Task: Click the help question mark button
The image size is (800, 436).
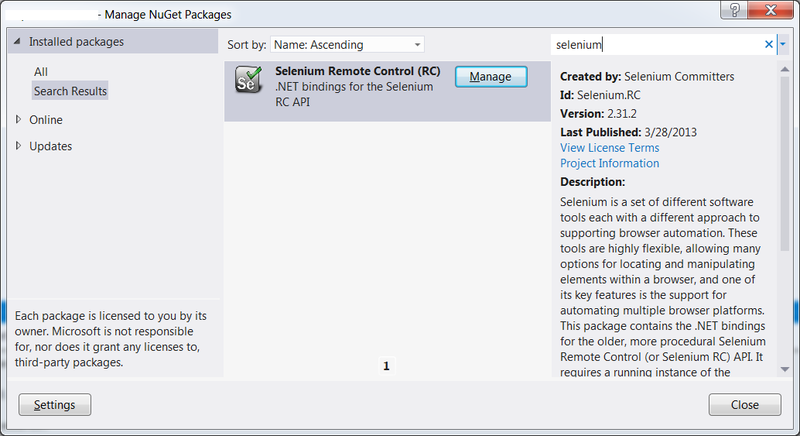Action: pos(734,10)
